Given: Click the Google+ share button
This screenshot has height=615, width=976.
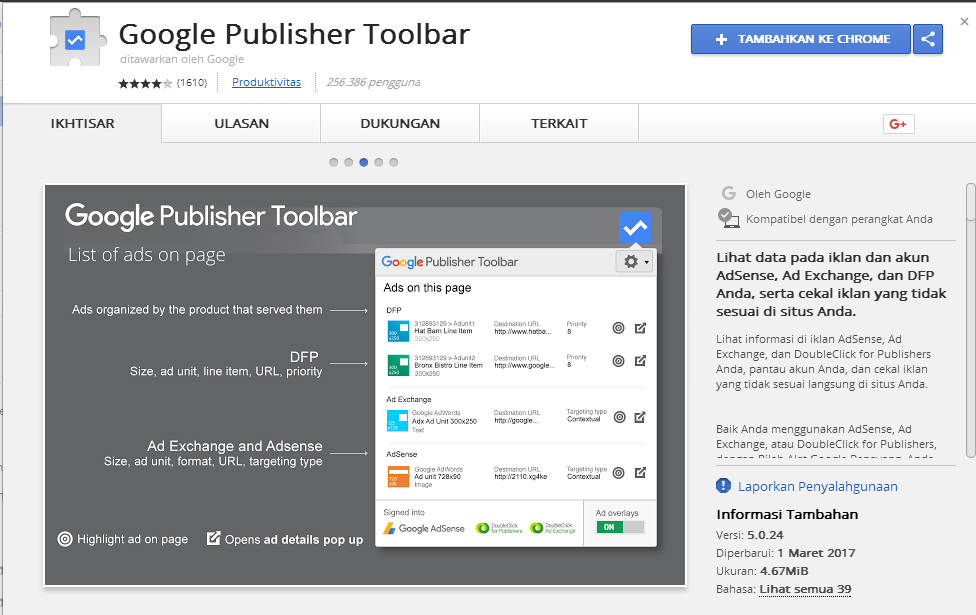Looking at the screenshot, I should tap(898, 124).
